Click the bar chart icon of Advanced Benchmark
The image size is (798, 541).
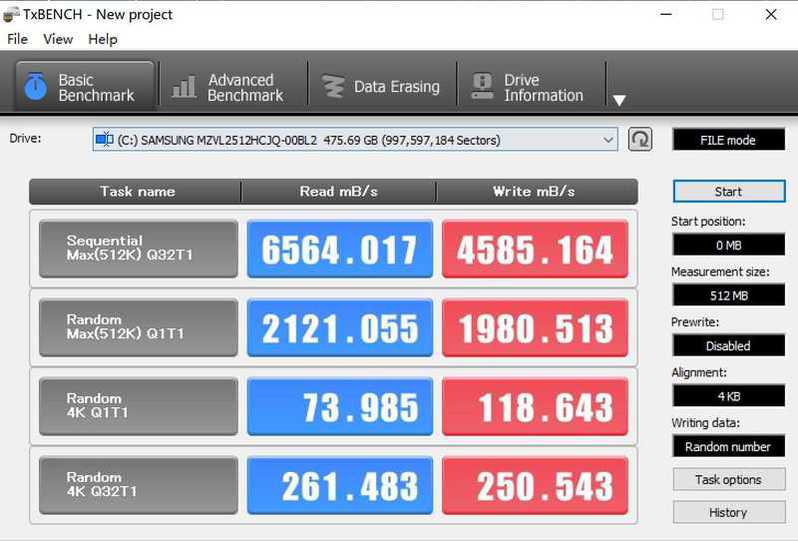click(x=184, y=87)
